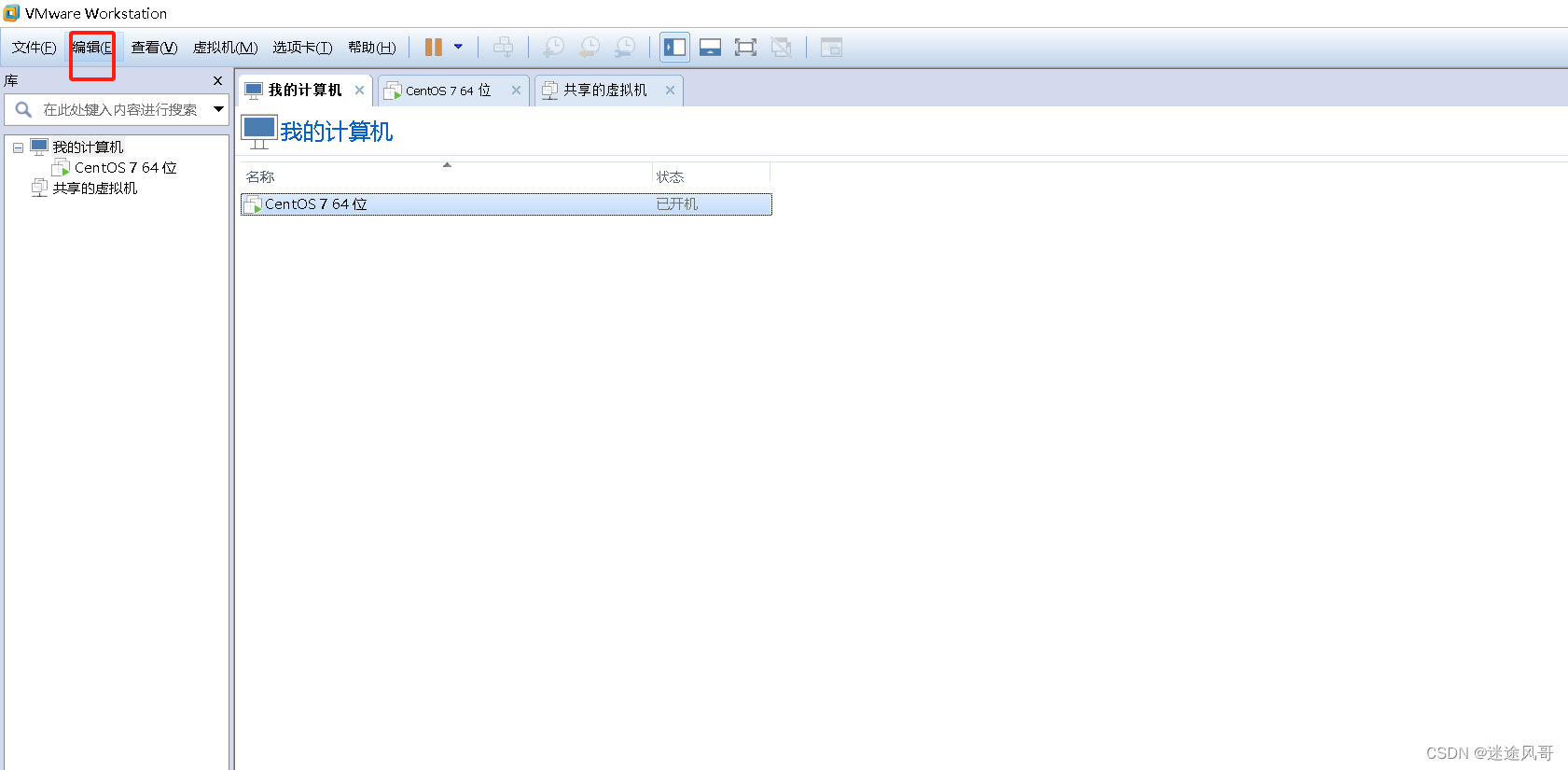Close the 库 library panel

(218, 81)
